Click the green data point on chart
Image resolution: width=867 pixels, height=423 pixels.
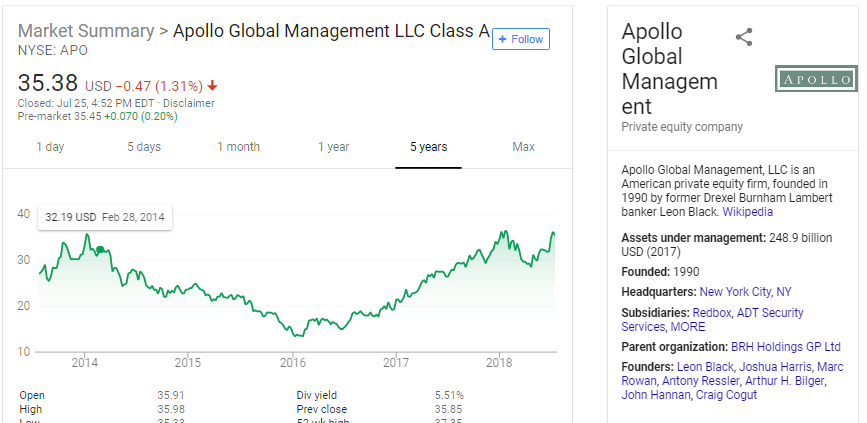point(100,249)
